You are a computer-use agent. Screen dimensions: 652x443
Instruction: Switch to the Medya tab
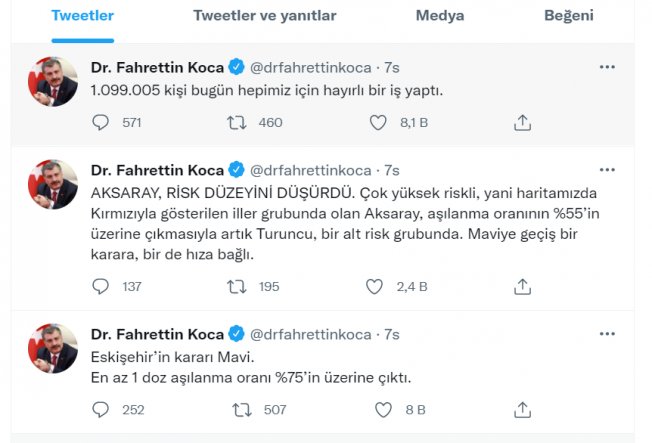440,16
